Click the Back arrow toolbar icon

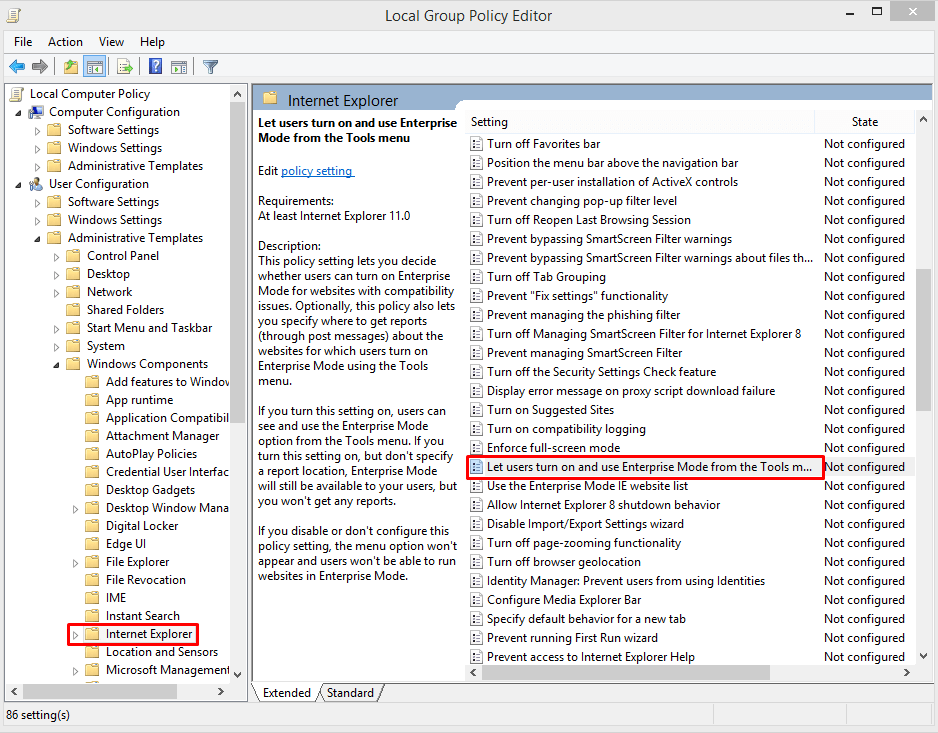pyautogui.click(x=17, y=66)
